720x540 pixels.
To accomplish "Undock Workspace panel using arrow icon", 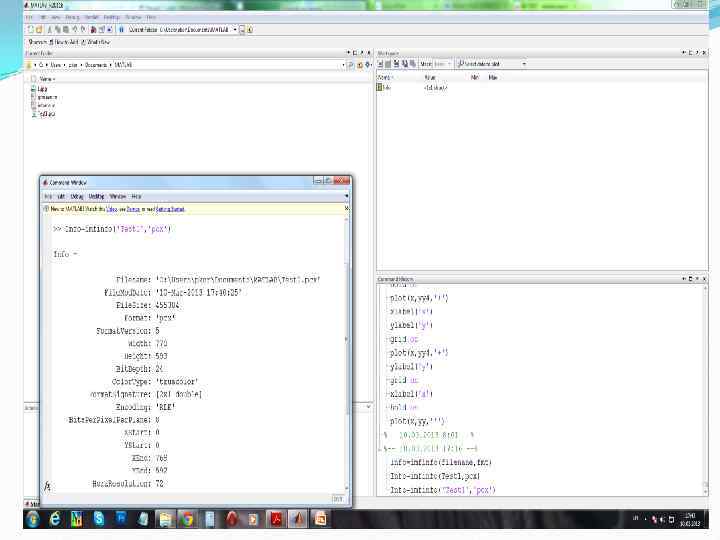I will [x=697, y=53].
